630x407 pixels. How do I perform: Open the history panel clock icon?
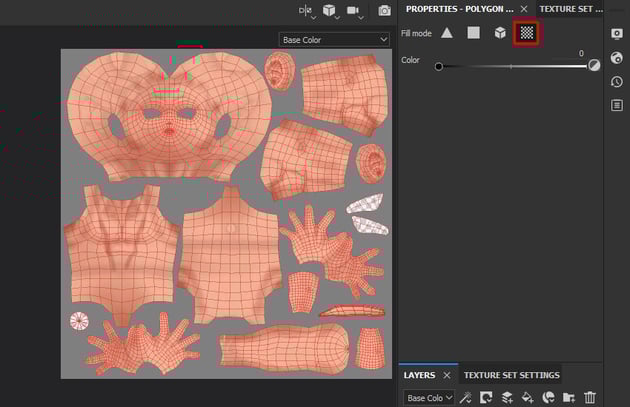coord(617,81)
